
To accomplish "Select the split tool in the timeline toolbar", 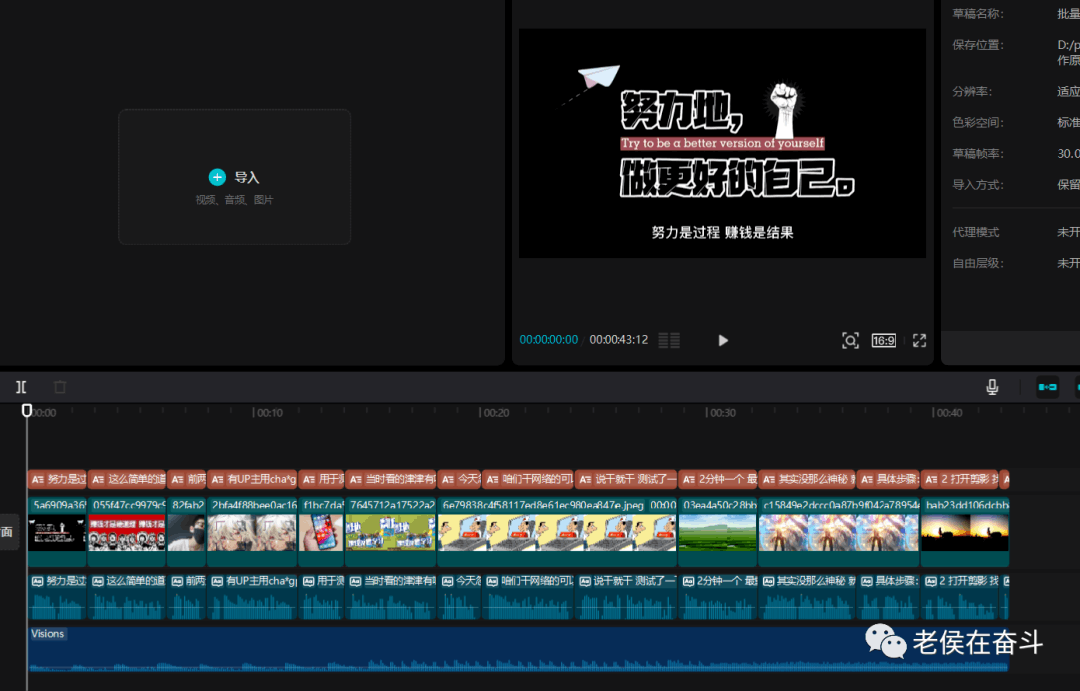I will click(x=21, y=387).
